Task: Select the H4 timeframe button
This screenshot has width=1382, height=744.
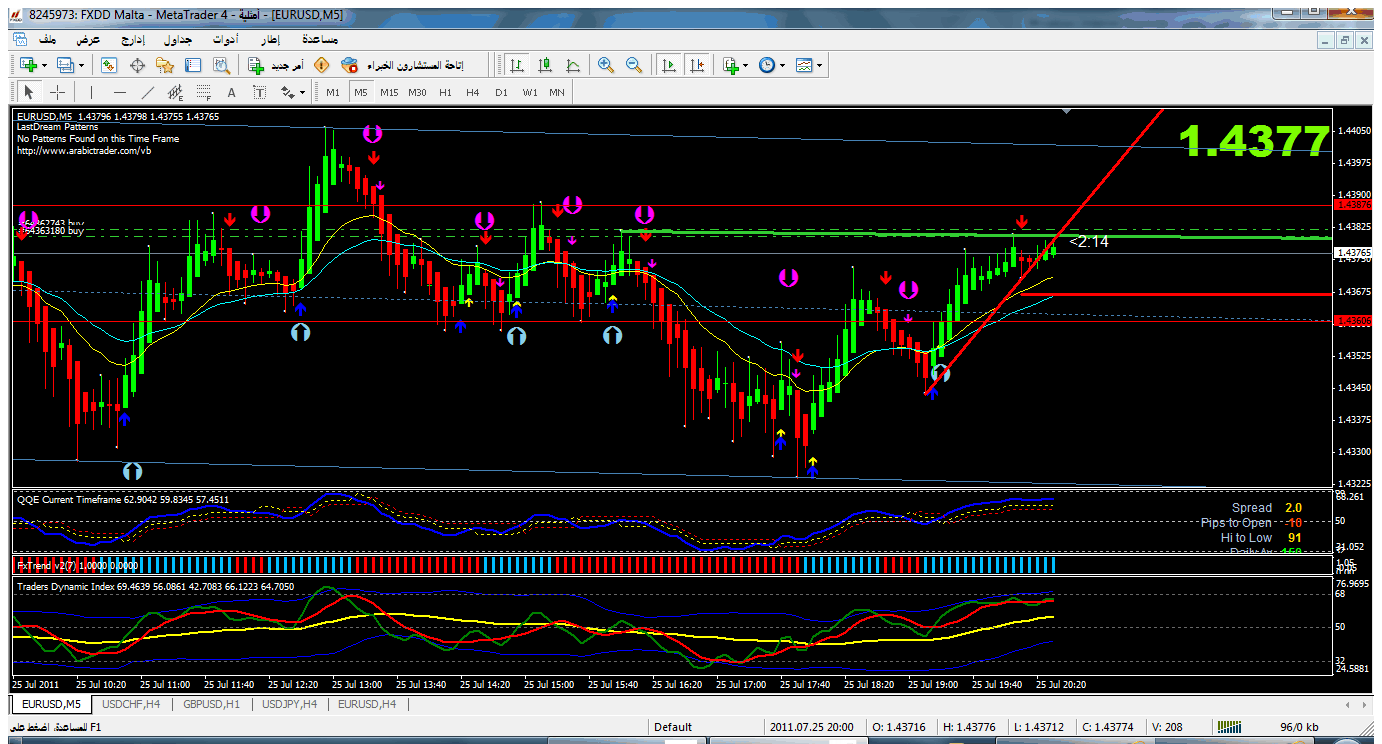Action: click(x=473, y=92)
